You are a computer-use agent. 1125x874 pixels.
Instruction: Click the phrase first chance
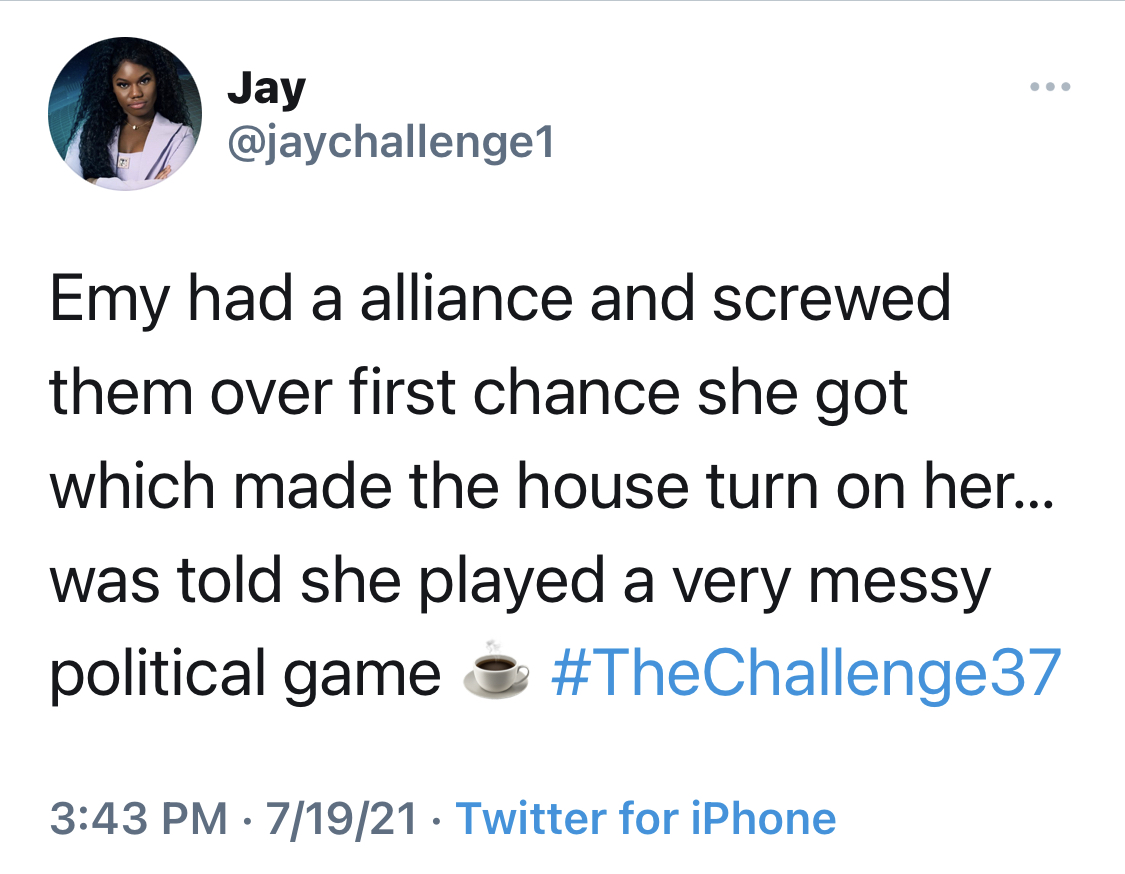pyautogui.click(x=514, y=393)
